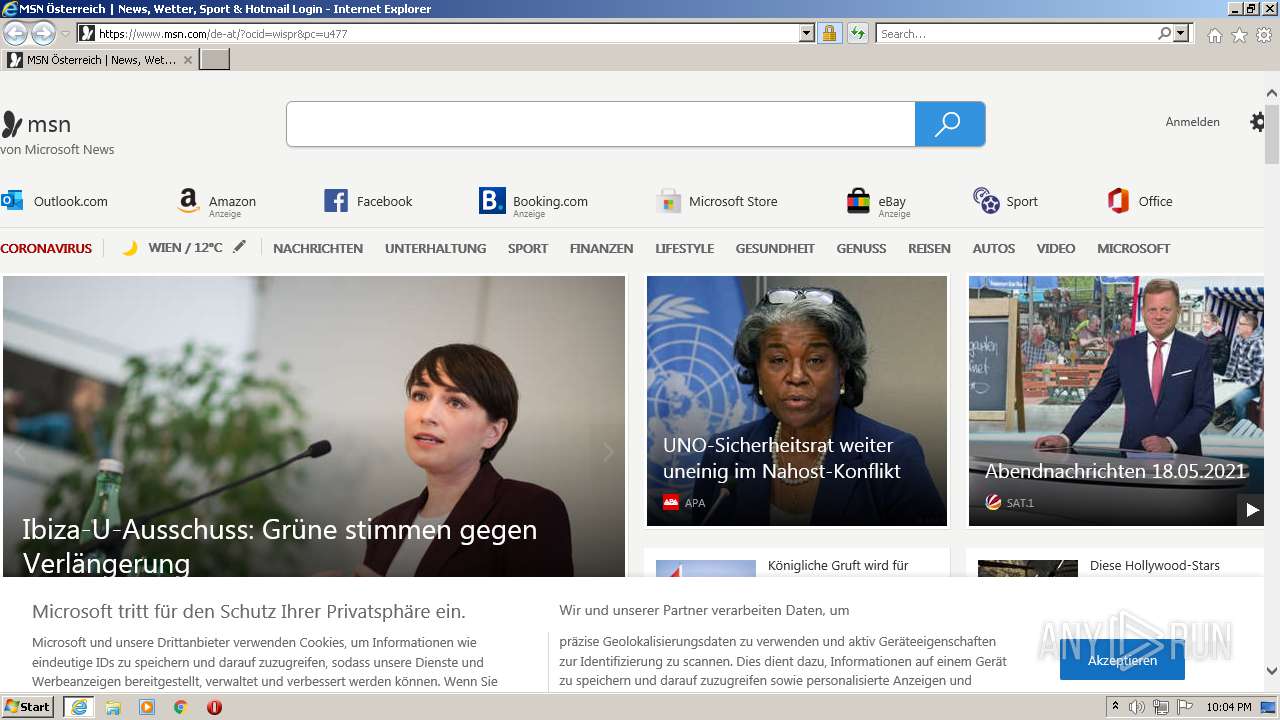
Task: Click the MSN web search input field
Action: 600,124
